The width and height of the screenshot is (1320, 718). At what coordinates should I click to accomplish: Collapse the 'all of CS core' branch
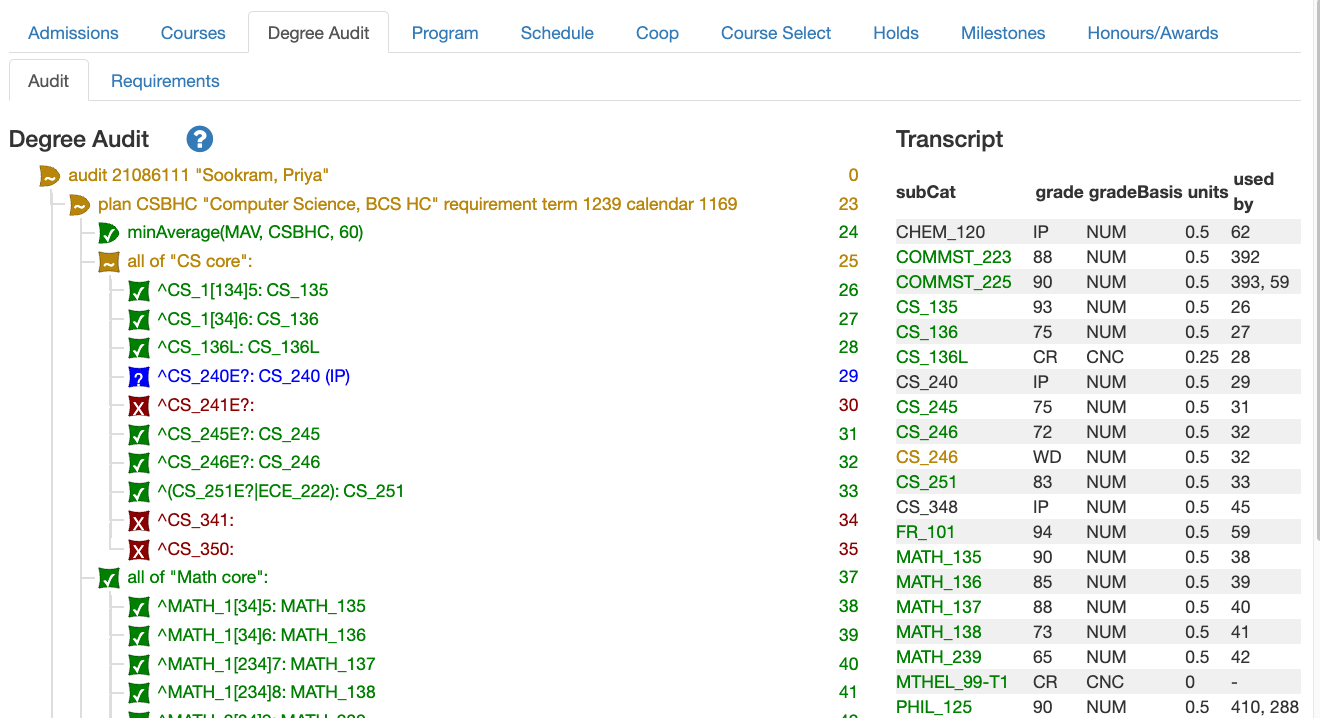click(x=108, y=261)
